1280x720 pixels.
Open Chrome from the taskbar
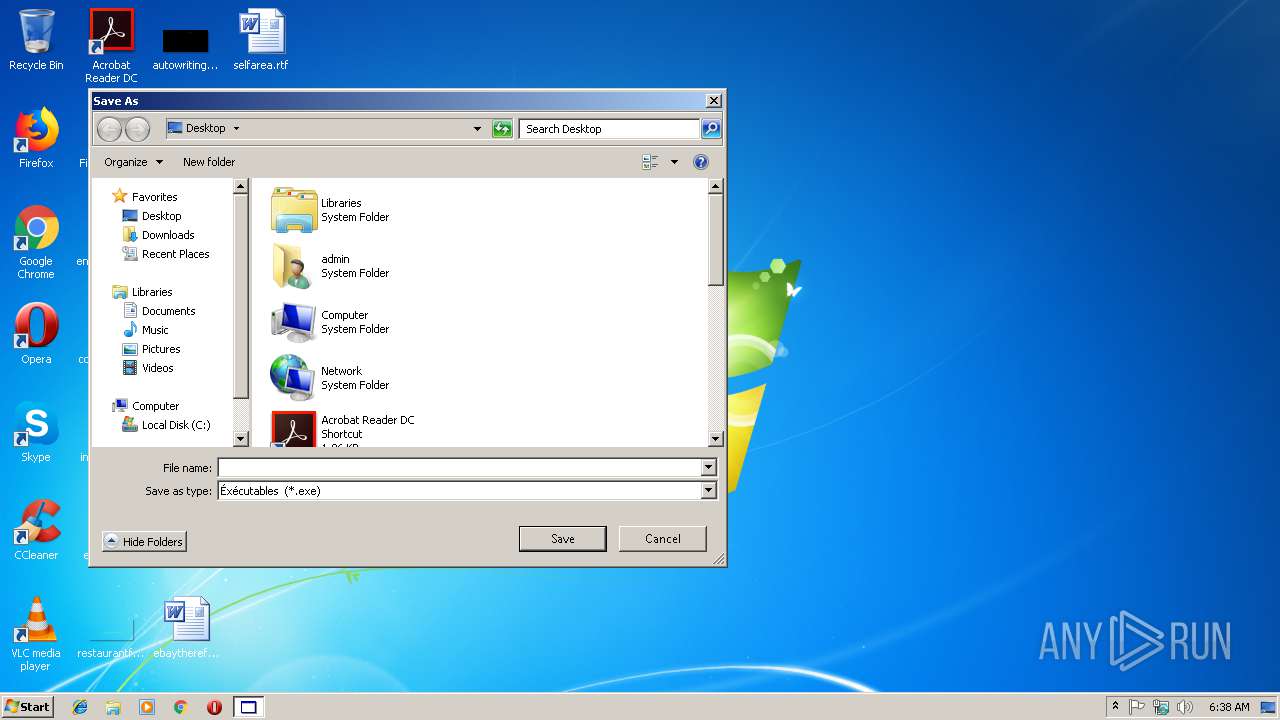coord(181,707)
